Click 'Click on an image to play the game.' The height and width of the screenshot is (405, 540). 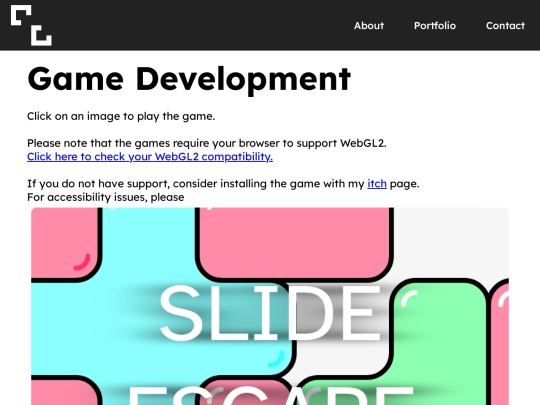(121, 116)
